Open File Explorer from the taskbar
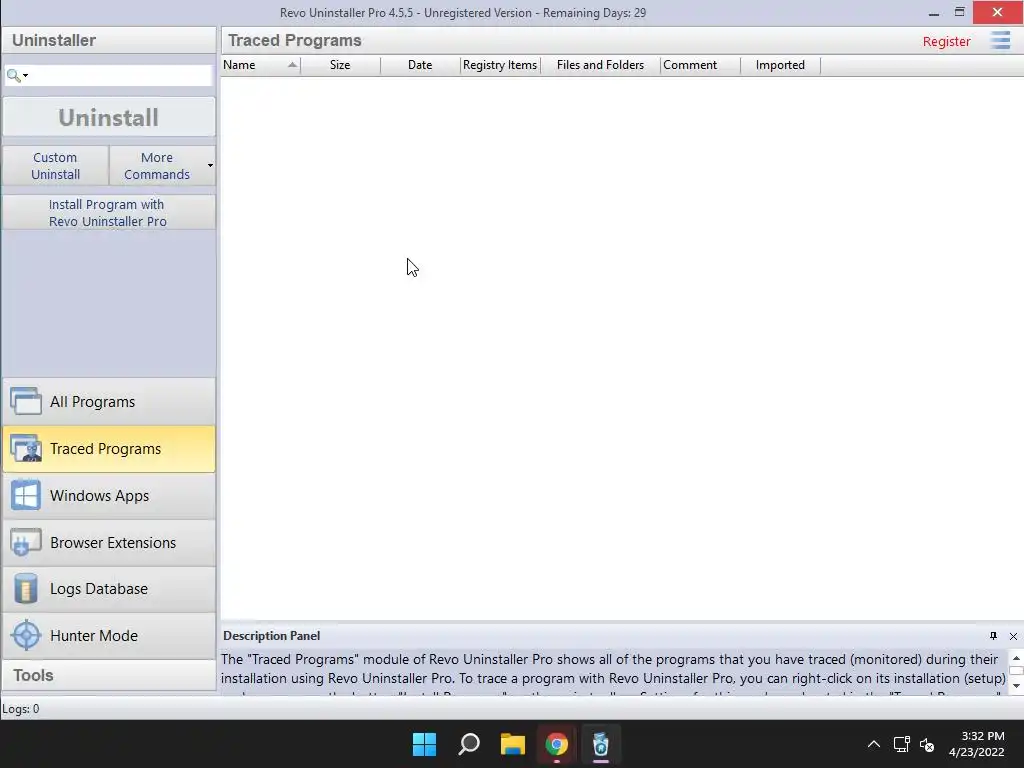The width and height of the screenshot is (1024, 768). point(513,744)
